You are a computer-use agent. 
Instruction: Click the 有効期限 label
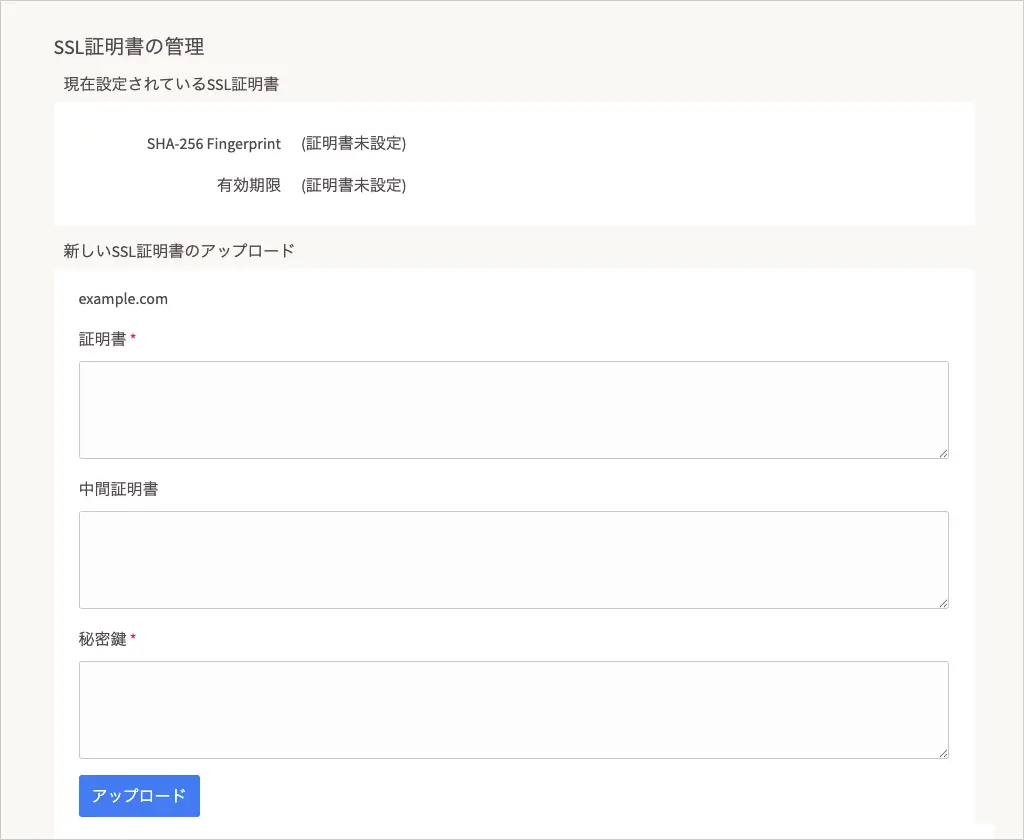(249, 186)
